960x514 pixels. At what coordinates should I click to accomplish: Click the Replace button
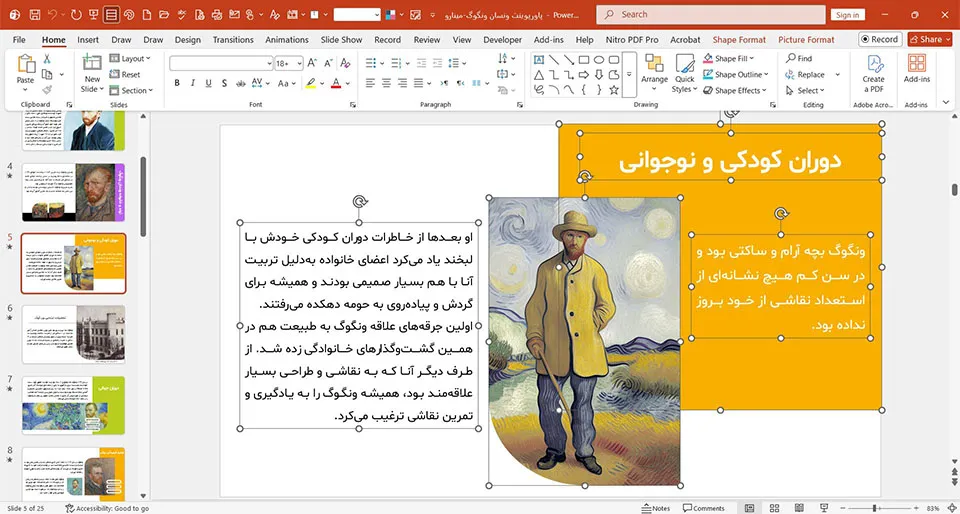click(x=805, y=75)
